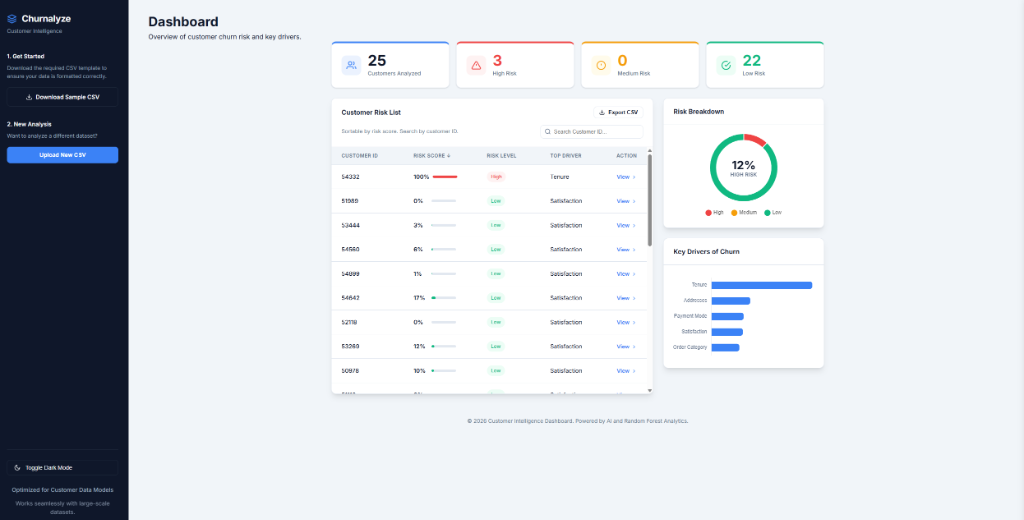This screenshot has height=520, width=1024.
Task: View details for customer 54642
Action: tap(626, 298)
